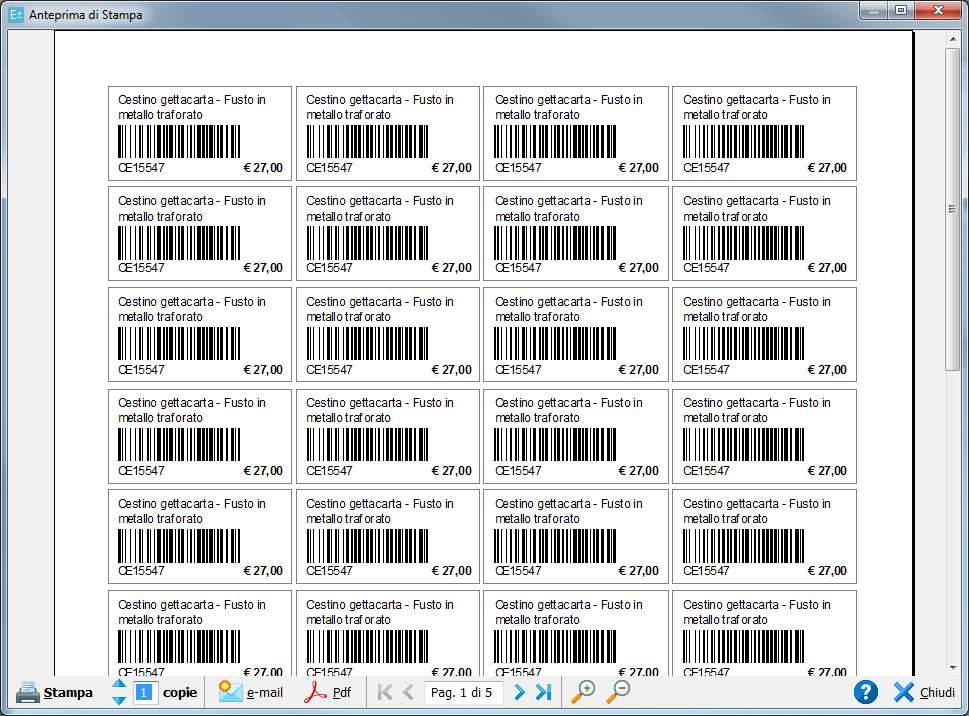Export the preview to Pdf
Viewport: 969px width, 716px height.
click(x=328, y=692)
